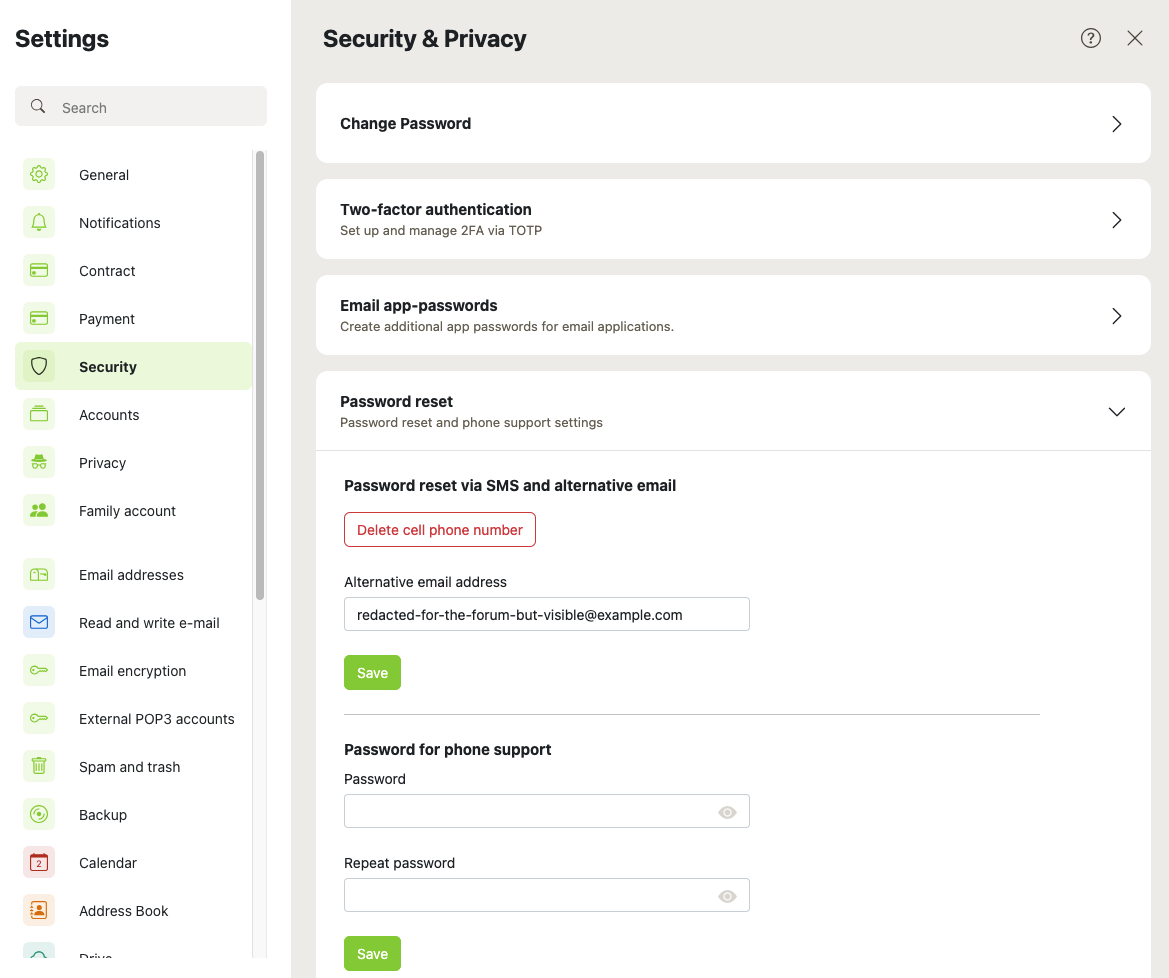Click the Calendar icon in sidebar
The height and width of the screenshot is (978, 1169).
39,862
